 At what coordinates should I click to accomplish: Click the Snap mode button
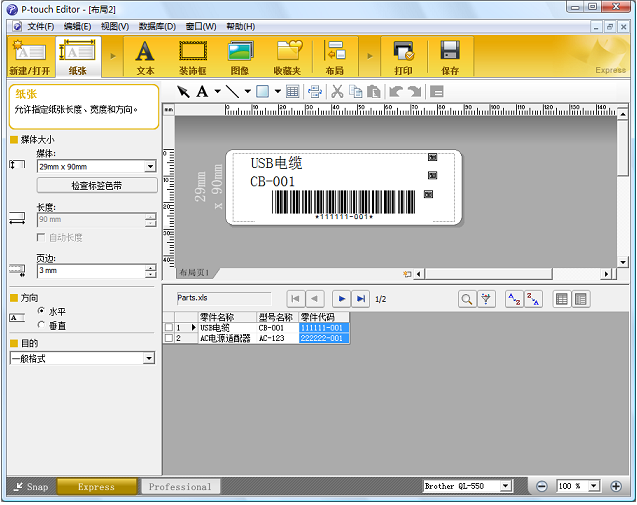(30, 487)
